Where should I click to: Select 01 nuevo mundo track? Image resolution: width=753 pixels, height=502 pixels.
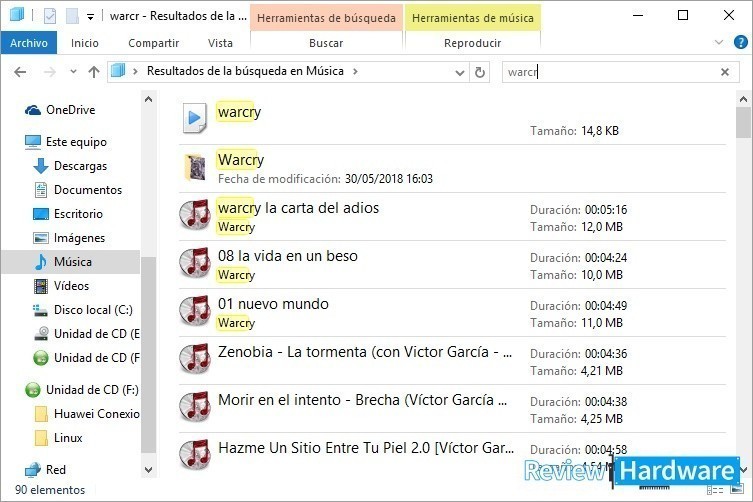click(x=452, y=313)
